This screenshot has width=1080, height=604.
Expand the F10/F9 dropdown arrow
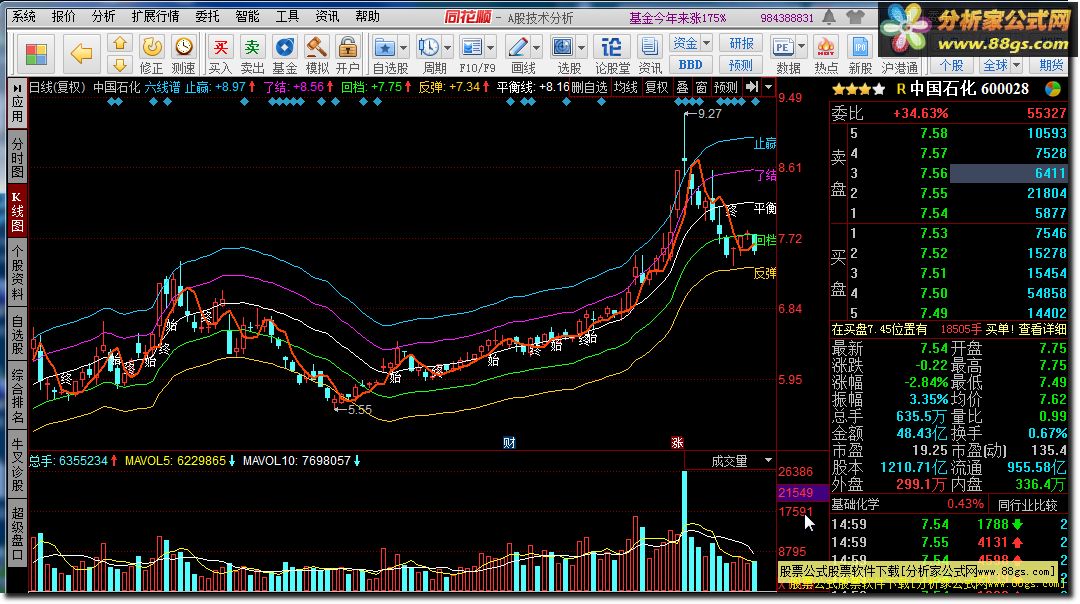pos(490,48)
